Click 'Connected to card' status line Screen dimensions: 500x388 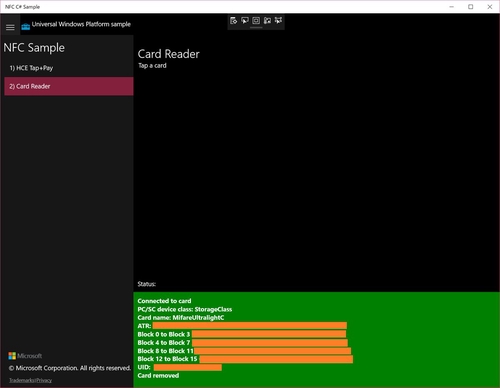point(164,301)
